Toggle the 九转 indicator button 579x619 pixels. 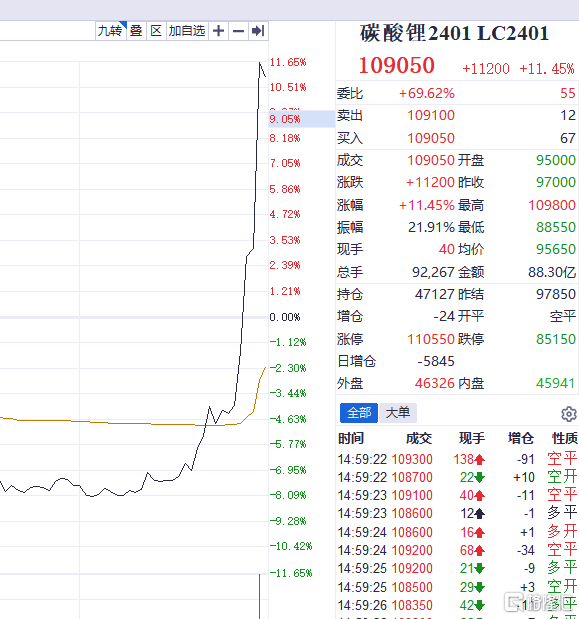[x=111, y=31]
